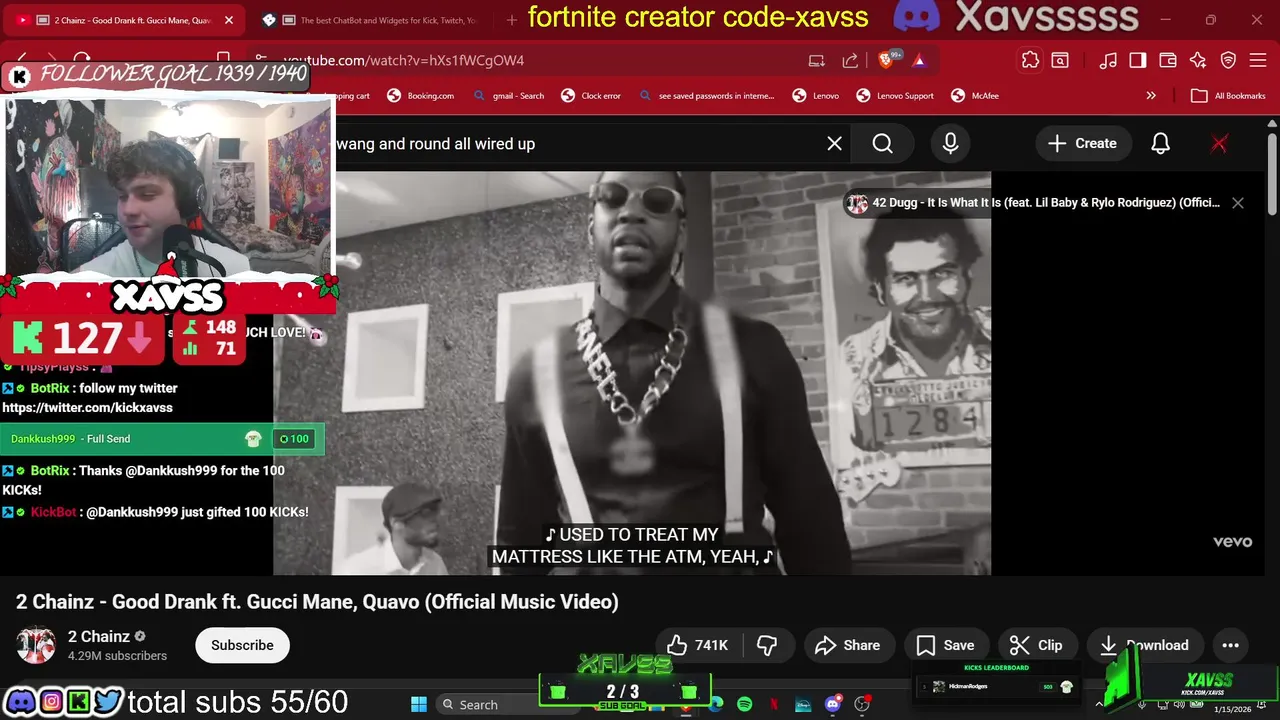Click the install app icon in address bar
Viewport: 1280px width, 720px height.
click(817, 60)
